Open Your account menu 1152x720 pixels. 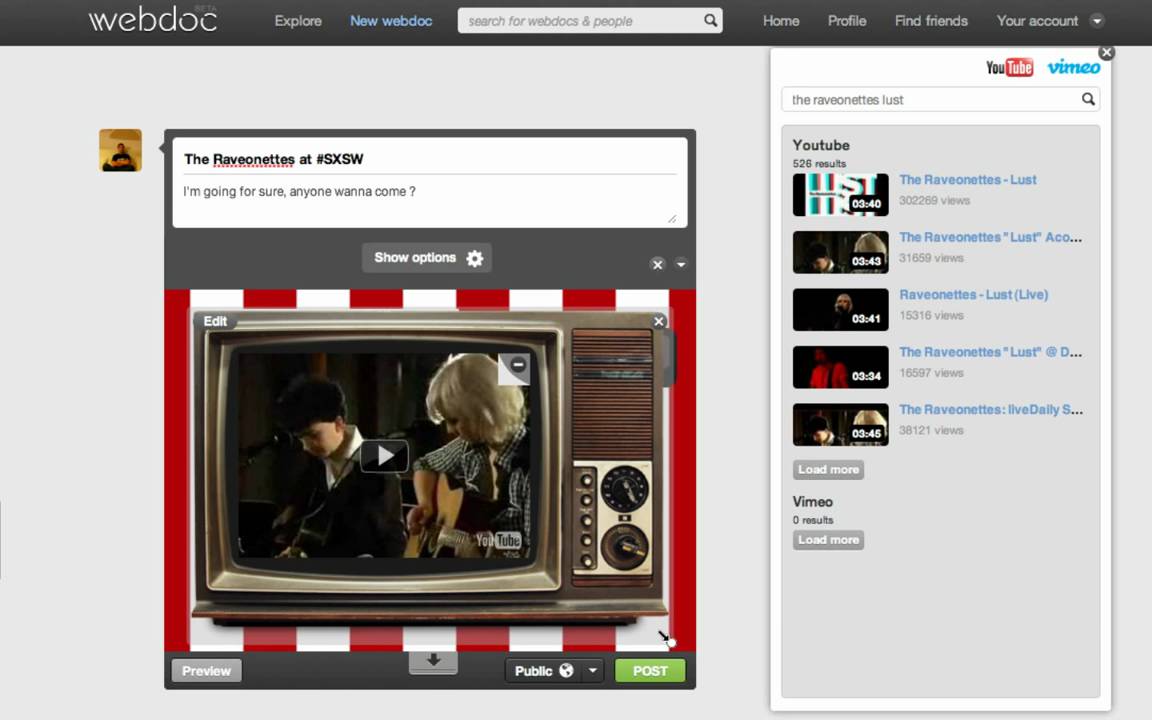1037,21
